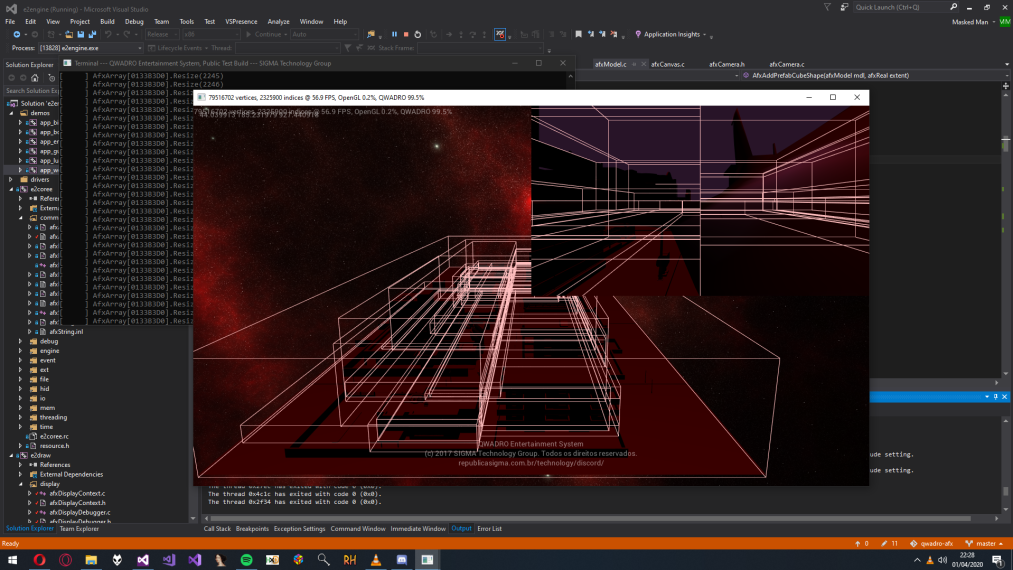Open the Debug menu
Image resolution: width=1013 pixels, height=570 pixels.
click(134, 21)
